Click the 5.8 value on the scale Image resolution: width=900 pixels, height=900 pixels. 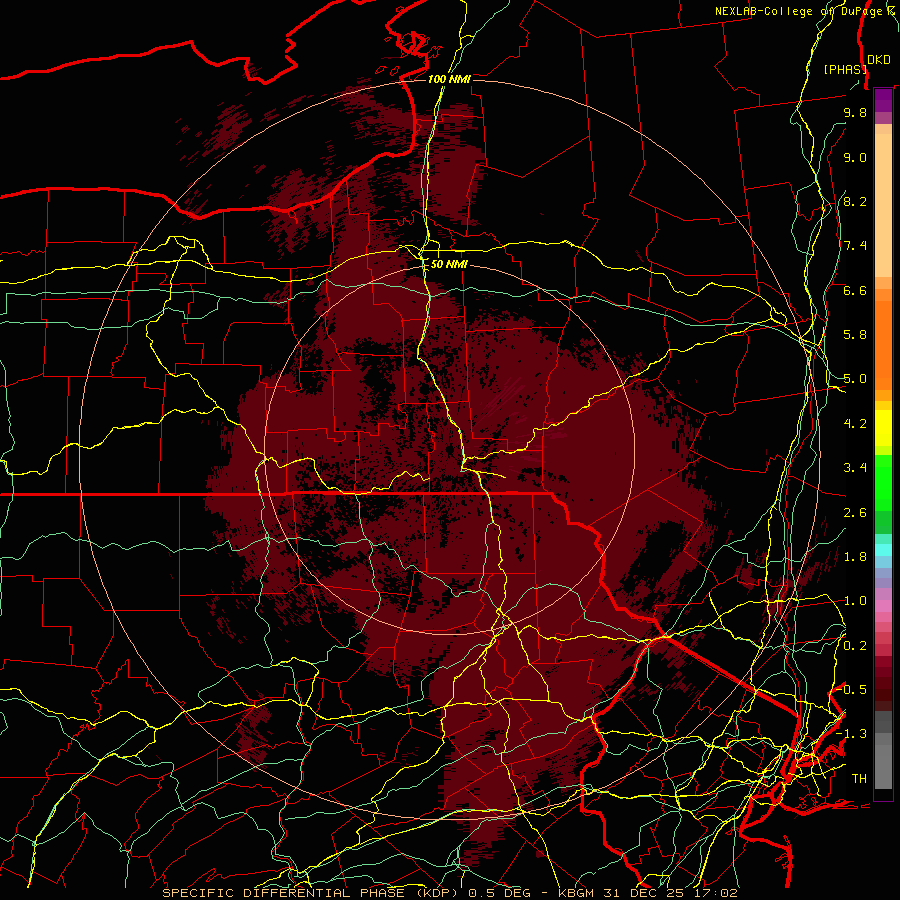[x=855, y=335]
